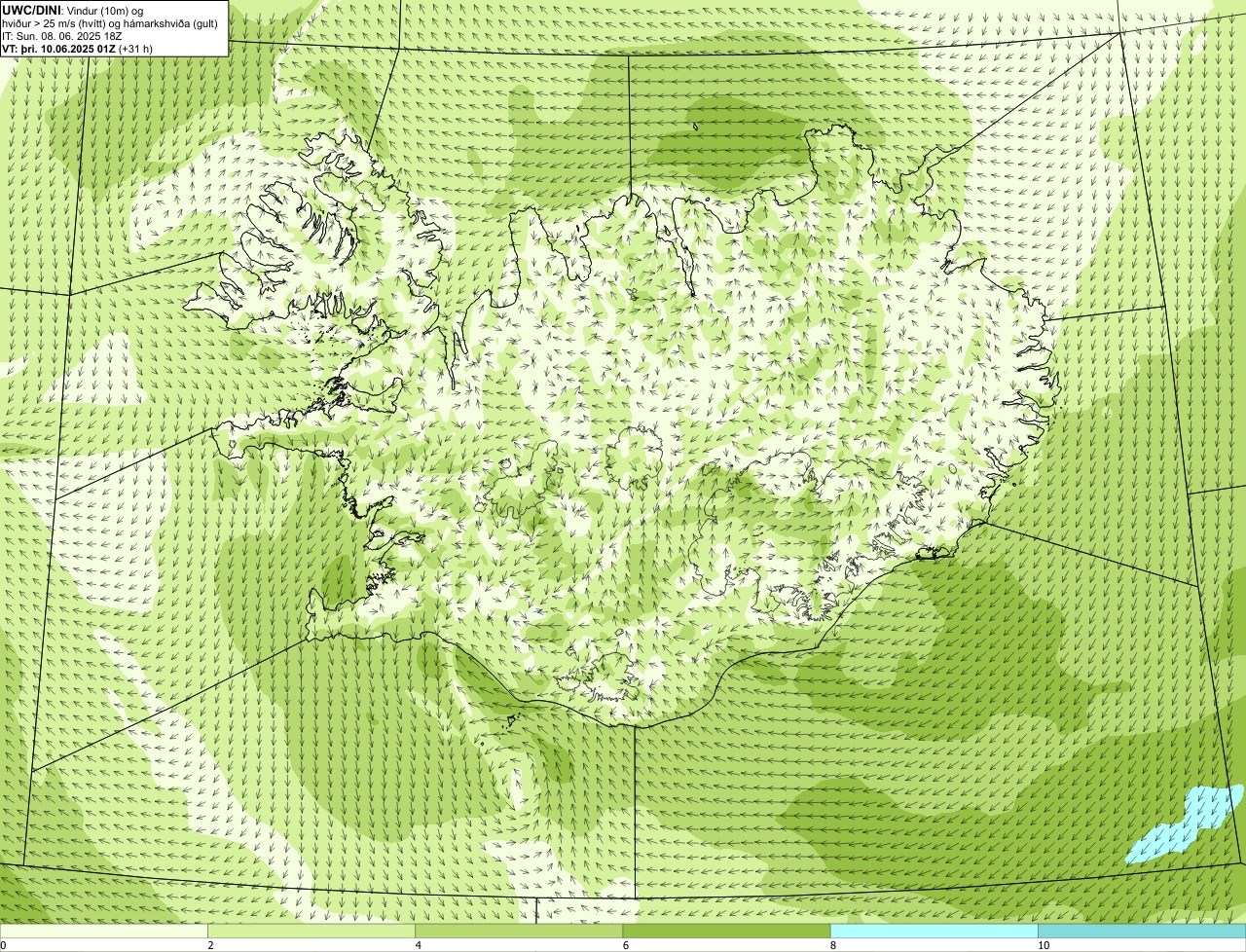Click the valid time "VT: þri. 10.06.2025 01Z (+31 h)"
The width and height of the screenshot is (1246, 952).
coord(78,48)
